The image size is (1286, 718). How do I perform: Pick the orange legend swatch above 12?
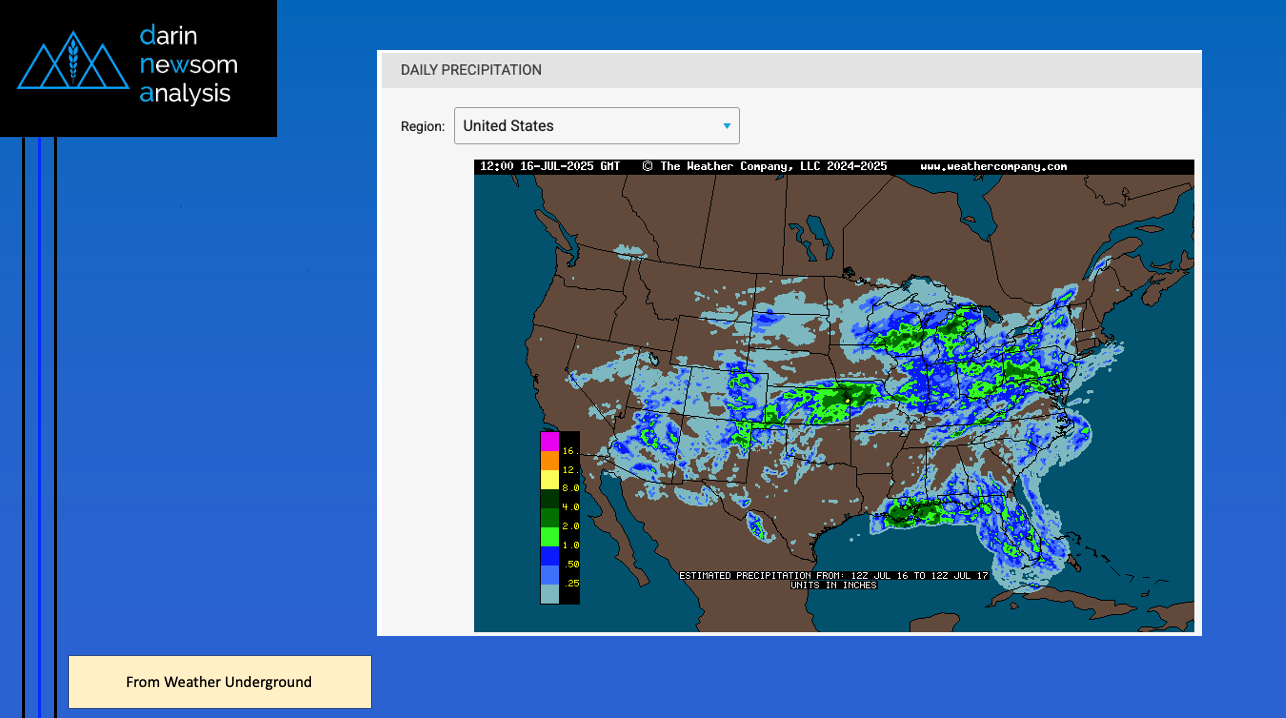coord(549,460)
